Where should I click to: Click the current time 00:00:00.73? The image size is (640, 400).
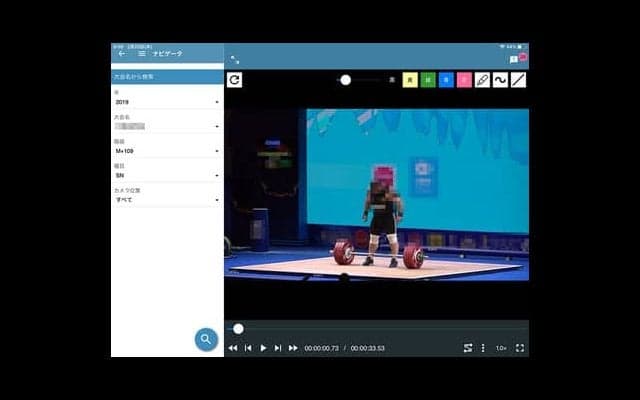[322, 349]
